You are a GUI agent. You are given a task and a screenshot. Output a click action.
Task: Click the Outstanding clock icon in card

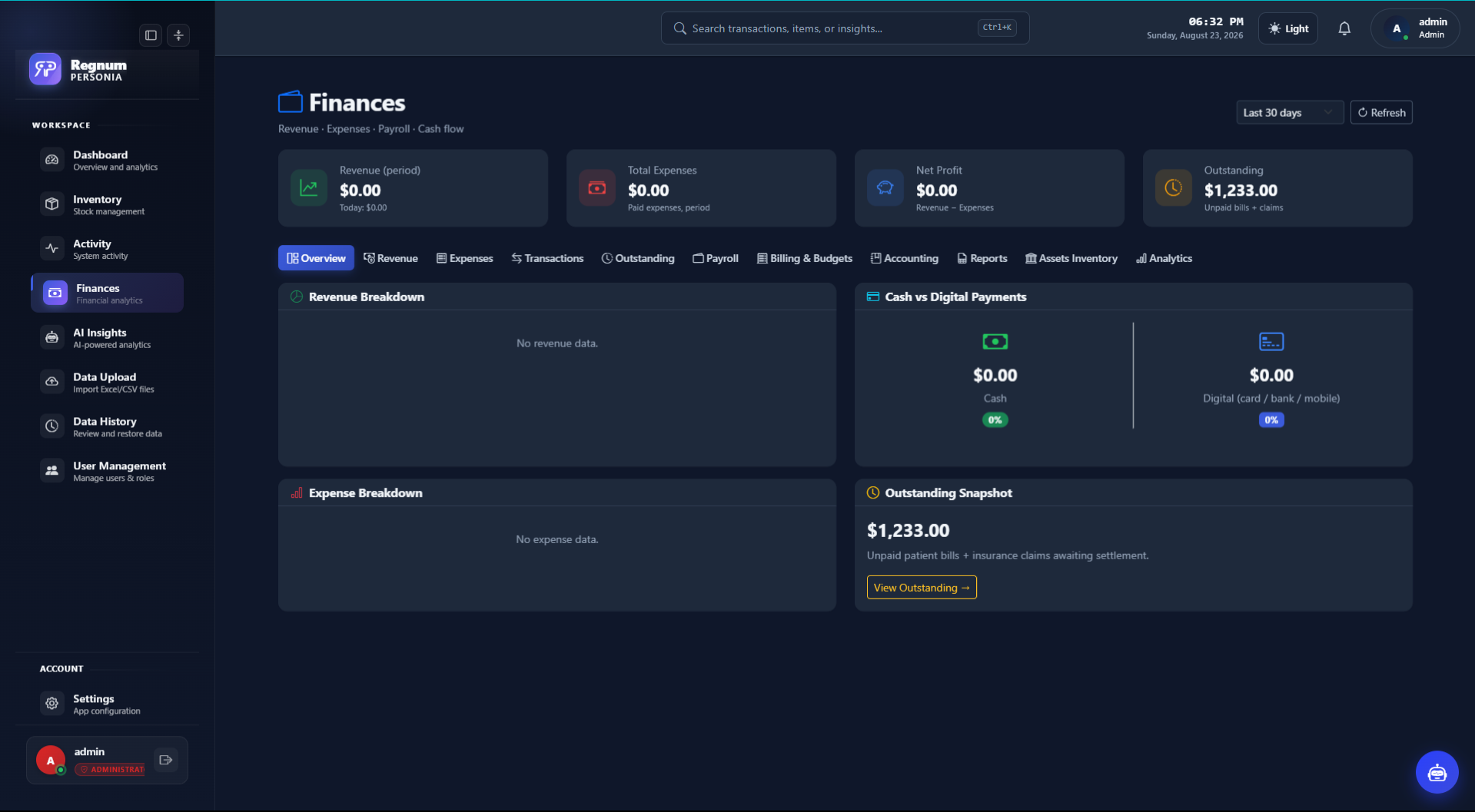(x=1174, y=188)
